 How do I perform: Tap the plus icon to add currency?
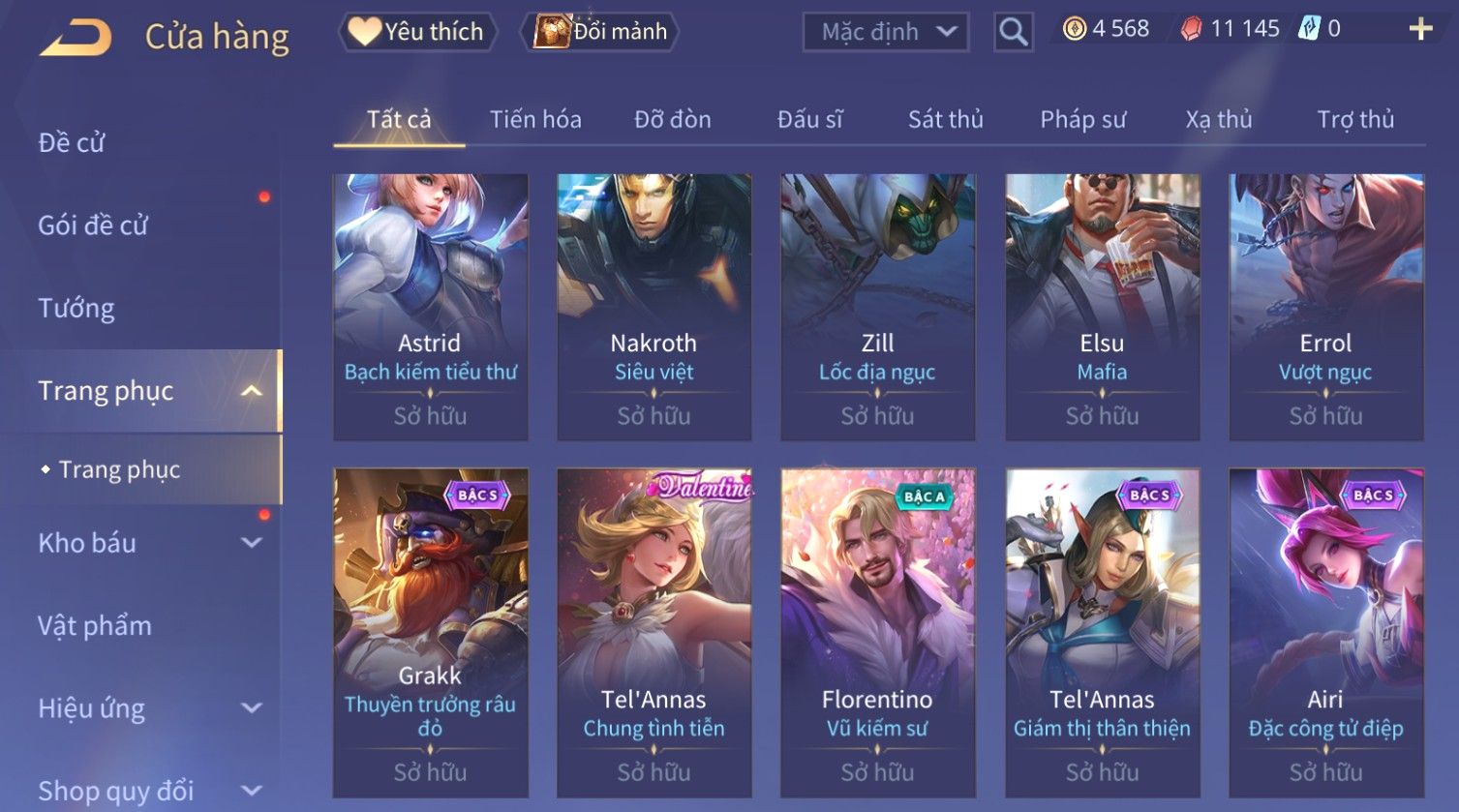click(x=1420, y=29)
